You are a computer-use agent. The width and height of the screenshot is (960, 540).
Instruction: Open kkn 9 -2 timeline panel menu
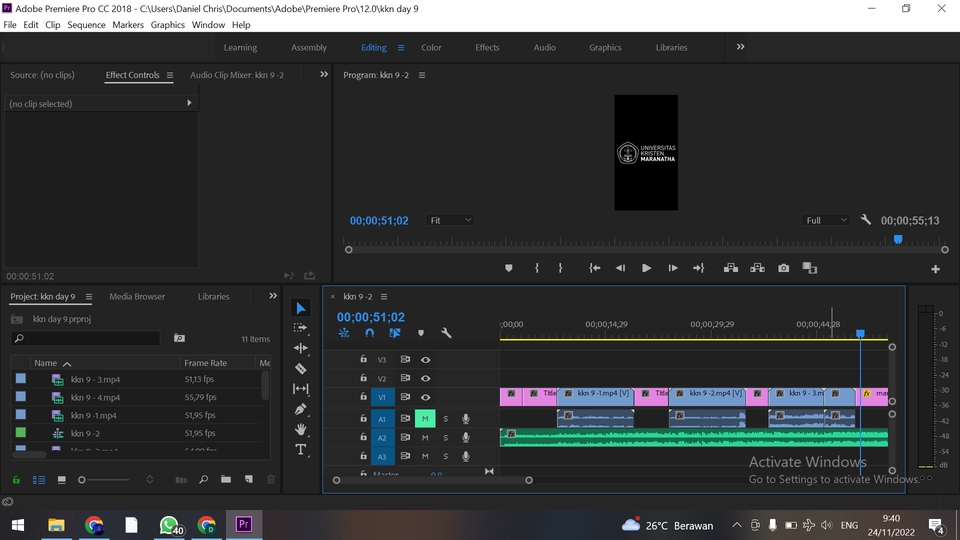point(384,296)
